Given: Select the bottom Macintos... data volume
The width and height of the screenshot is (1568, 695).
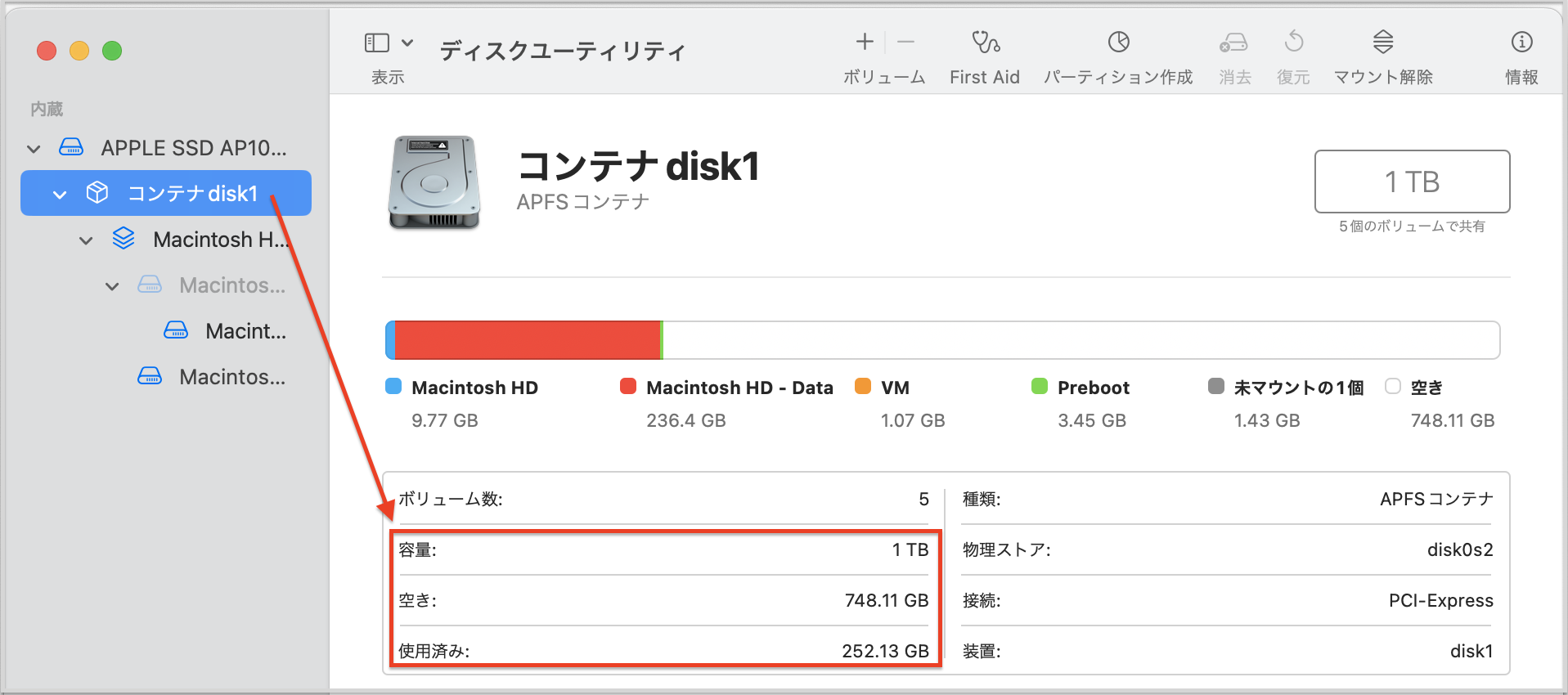Looking at the screenshot, I should click(x=231, y=377).
